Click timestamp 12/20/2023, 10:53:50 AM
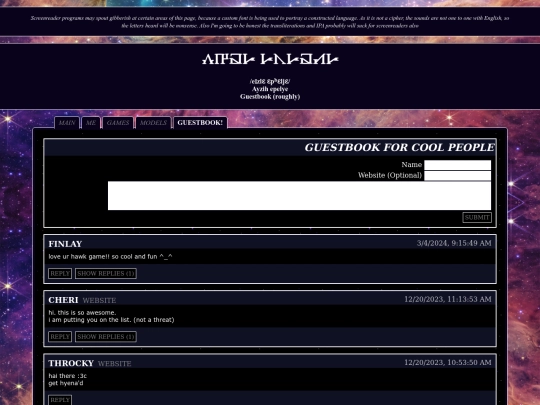 click(x=448, y=362)
